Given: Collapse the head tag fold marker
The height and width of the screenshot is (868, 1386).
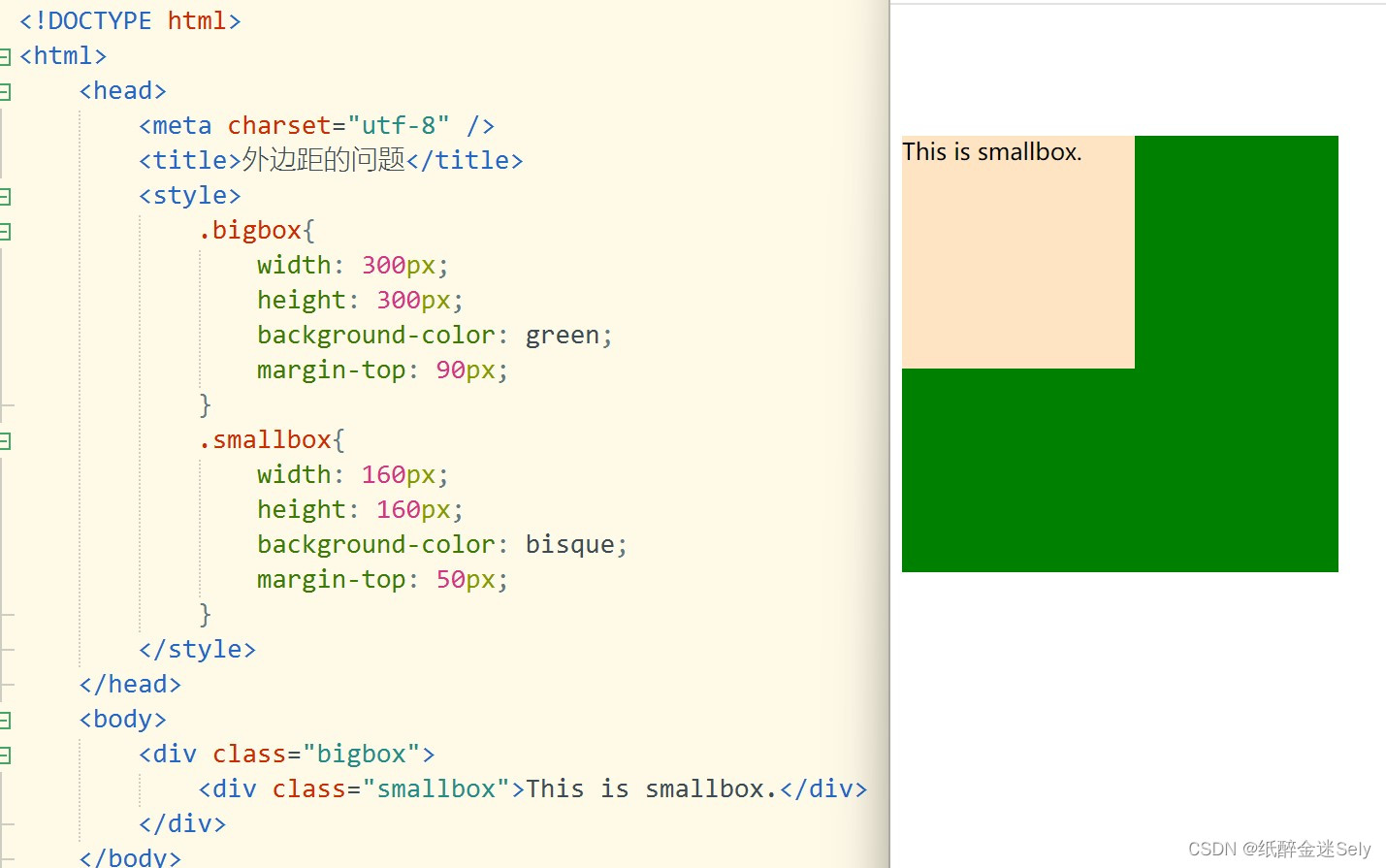Looking at the screenshot, I should coord(4,92).
